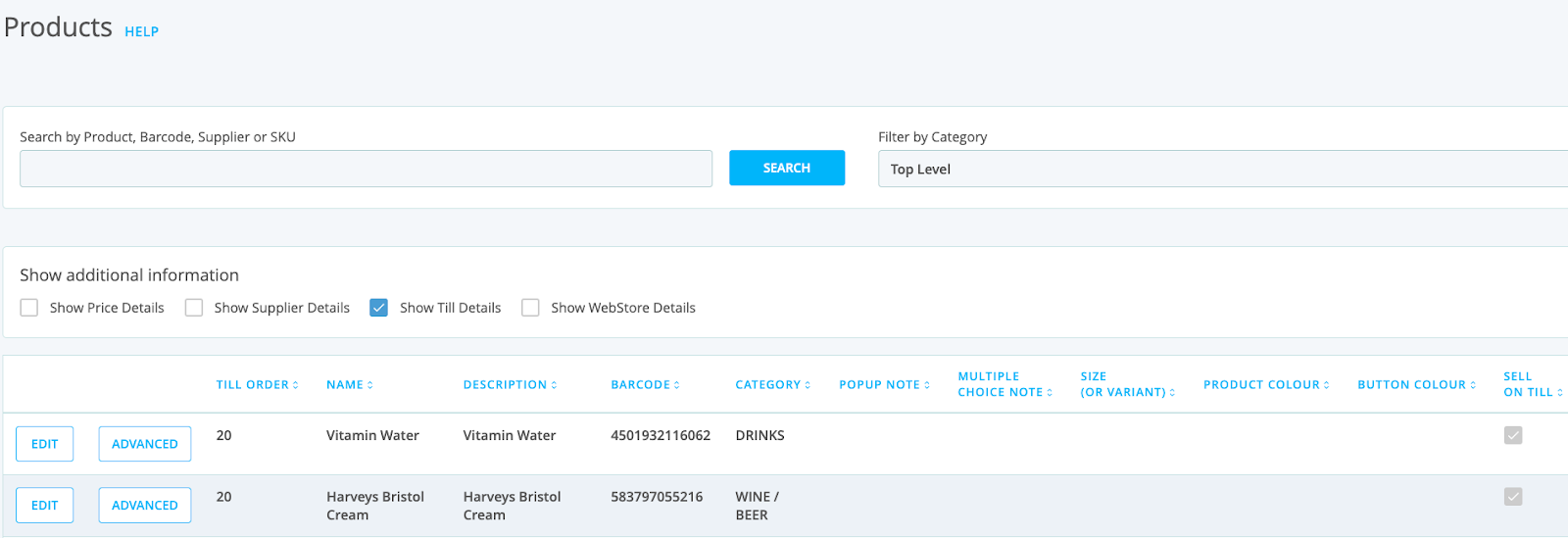The height and width of the screenshot is (538, 1568).
Task: Click the blue Search button
Action: click(786, 168)
